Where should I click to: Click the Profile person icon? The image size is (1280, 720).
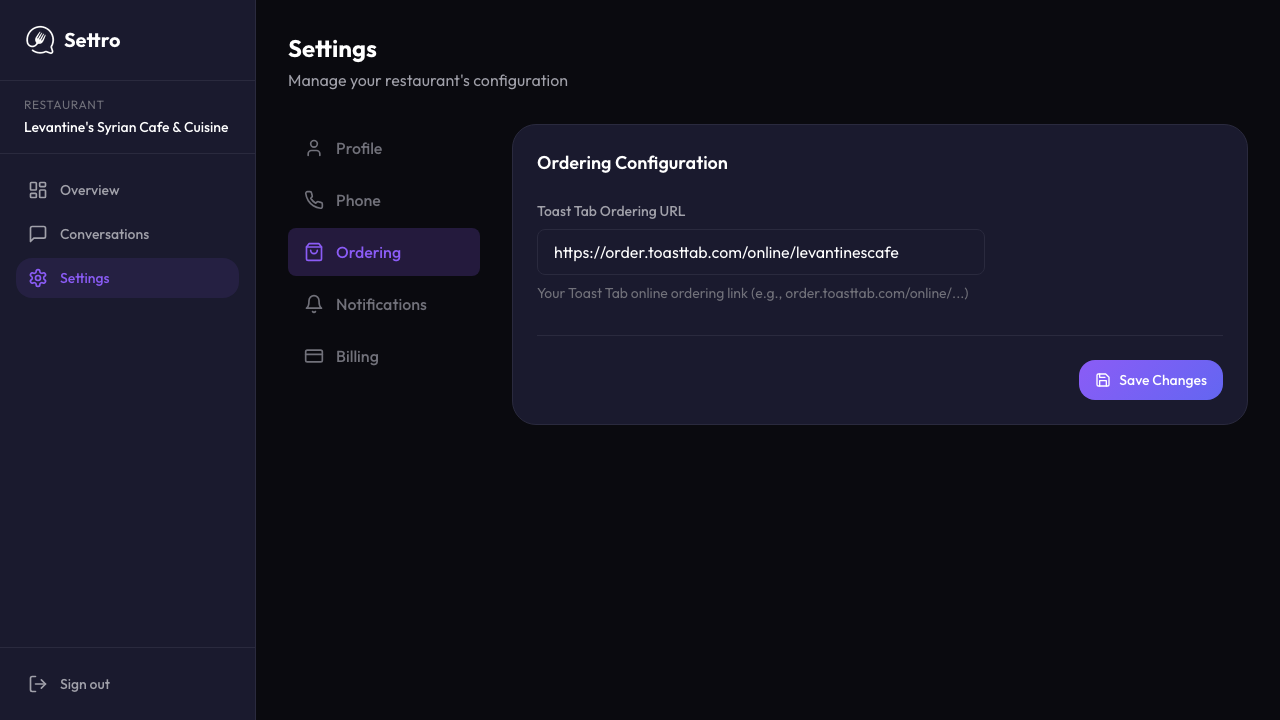314,148
